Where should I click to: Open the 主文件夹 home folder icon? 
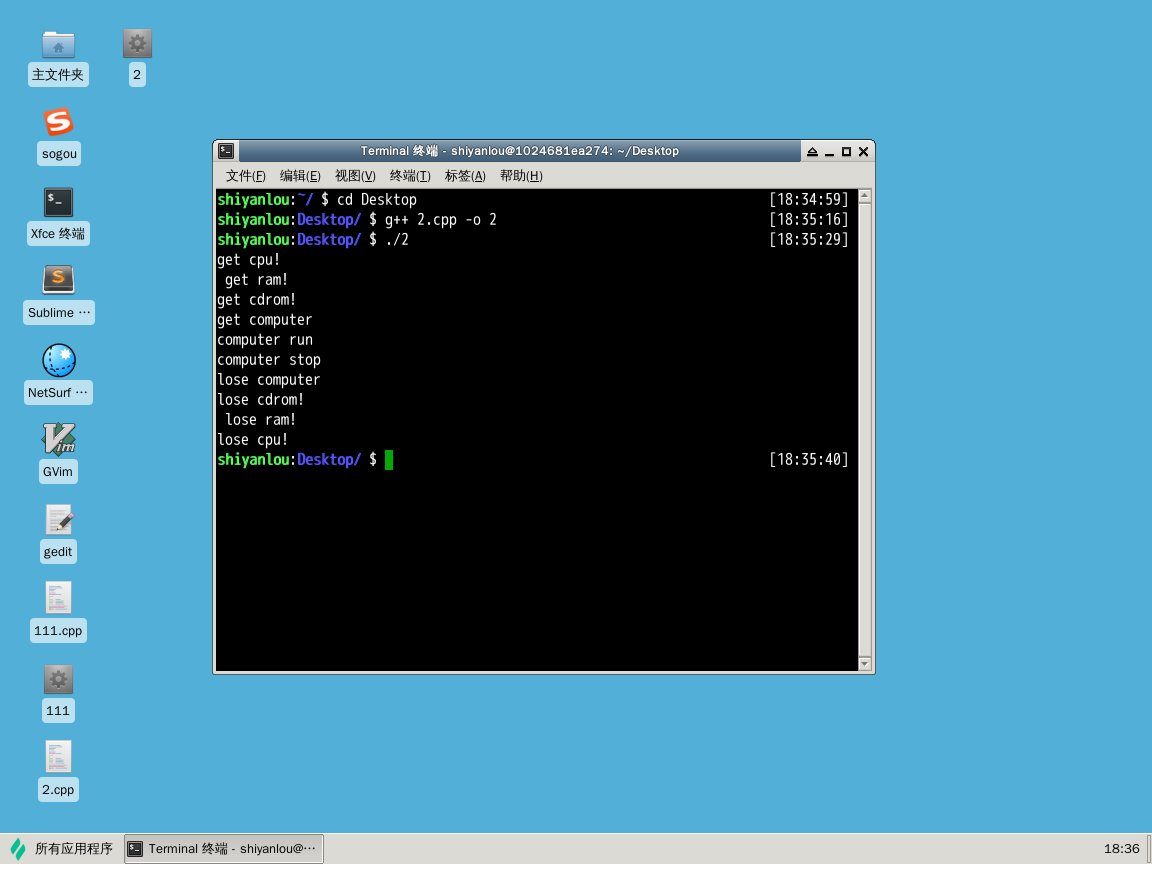pyautogui.click(x=58, y=45)
